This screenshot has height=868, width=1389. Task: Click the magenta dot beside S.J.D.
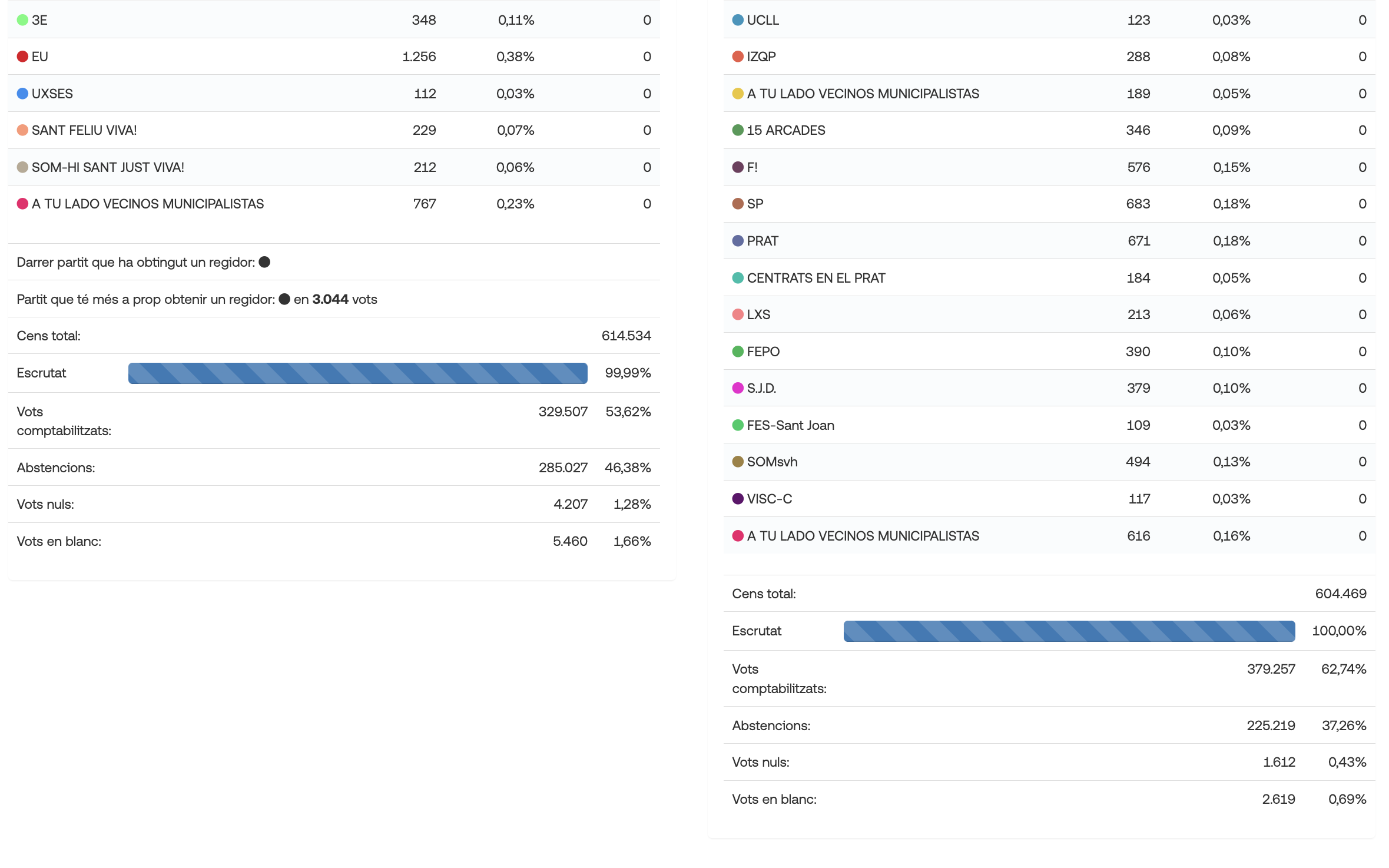[x=738, y=388]
